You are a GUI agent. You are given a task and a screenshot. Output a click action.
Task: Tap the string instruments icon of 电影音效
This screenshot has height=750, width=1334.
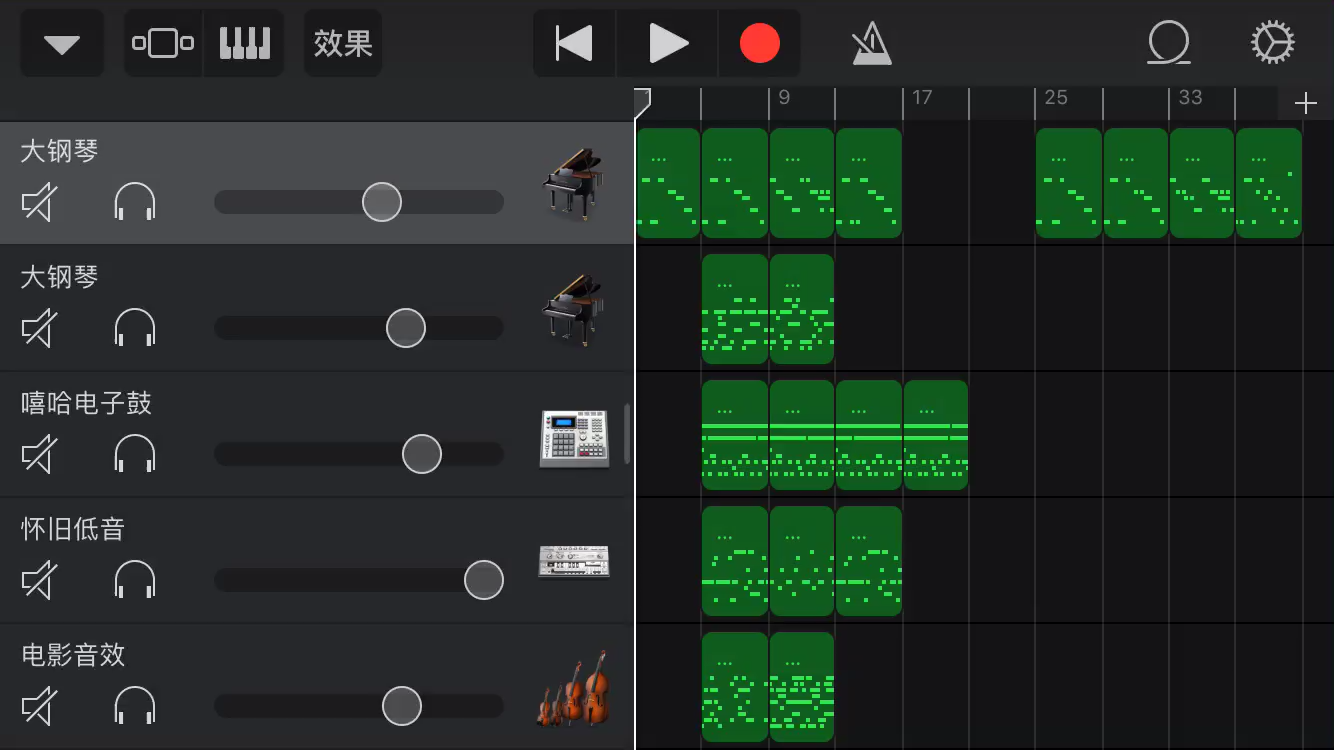[573, 688]
